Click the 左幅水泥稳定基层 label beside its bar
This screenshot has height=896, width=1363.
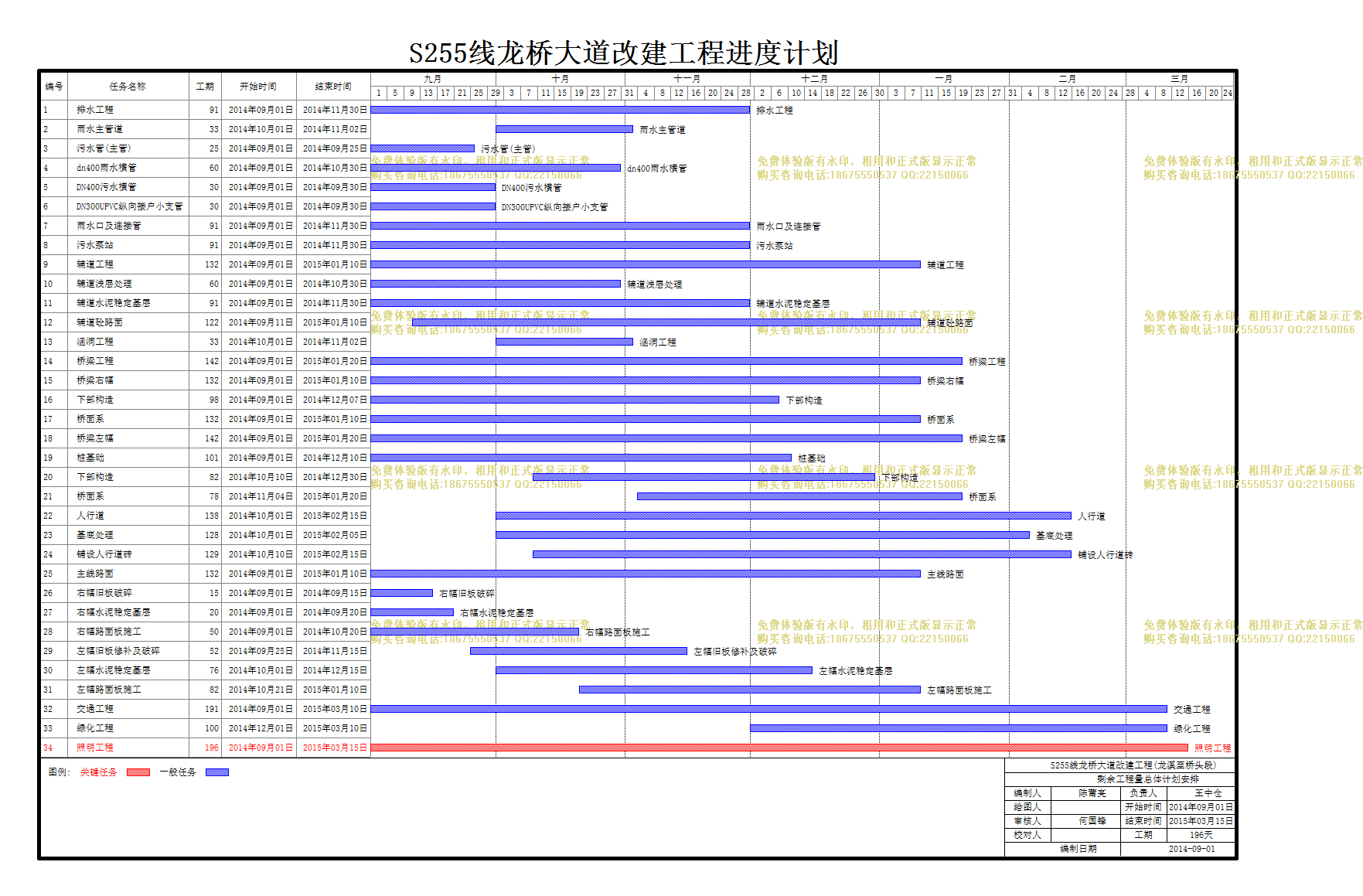tap(856, 671)
